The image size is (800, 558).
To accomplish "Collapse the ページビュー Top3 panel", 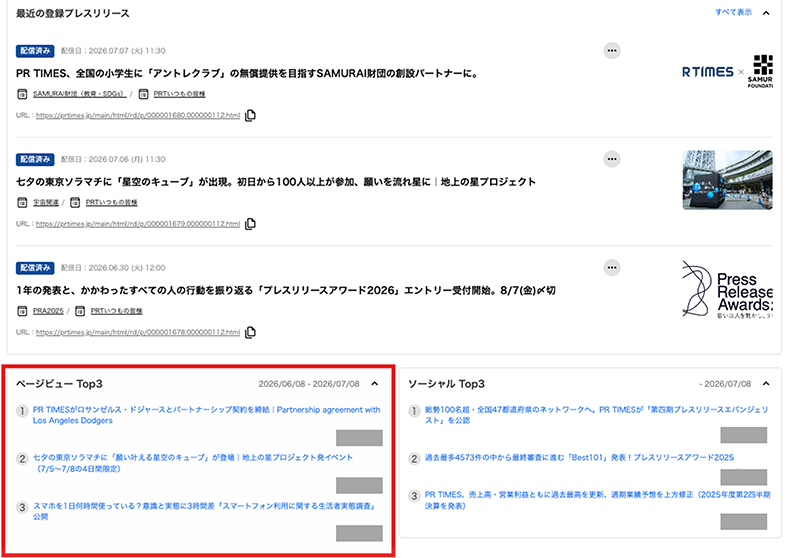I will (374, 384).
